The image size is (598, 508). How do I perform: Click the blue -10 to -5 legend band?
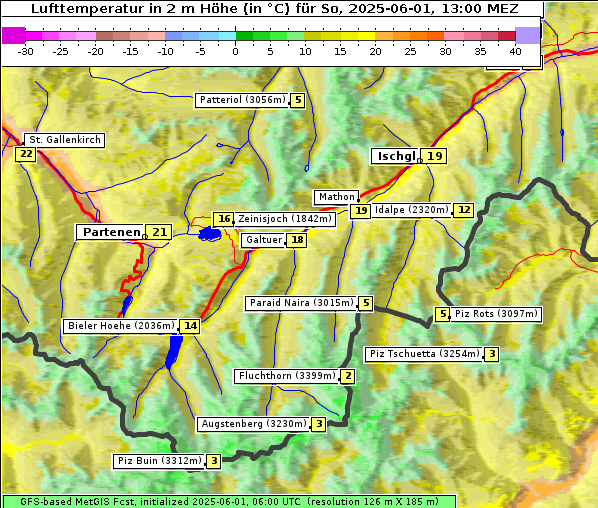point(183,36)
